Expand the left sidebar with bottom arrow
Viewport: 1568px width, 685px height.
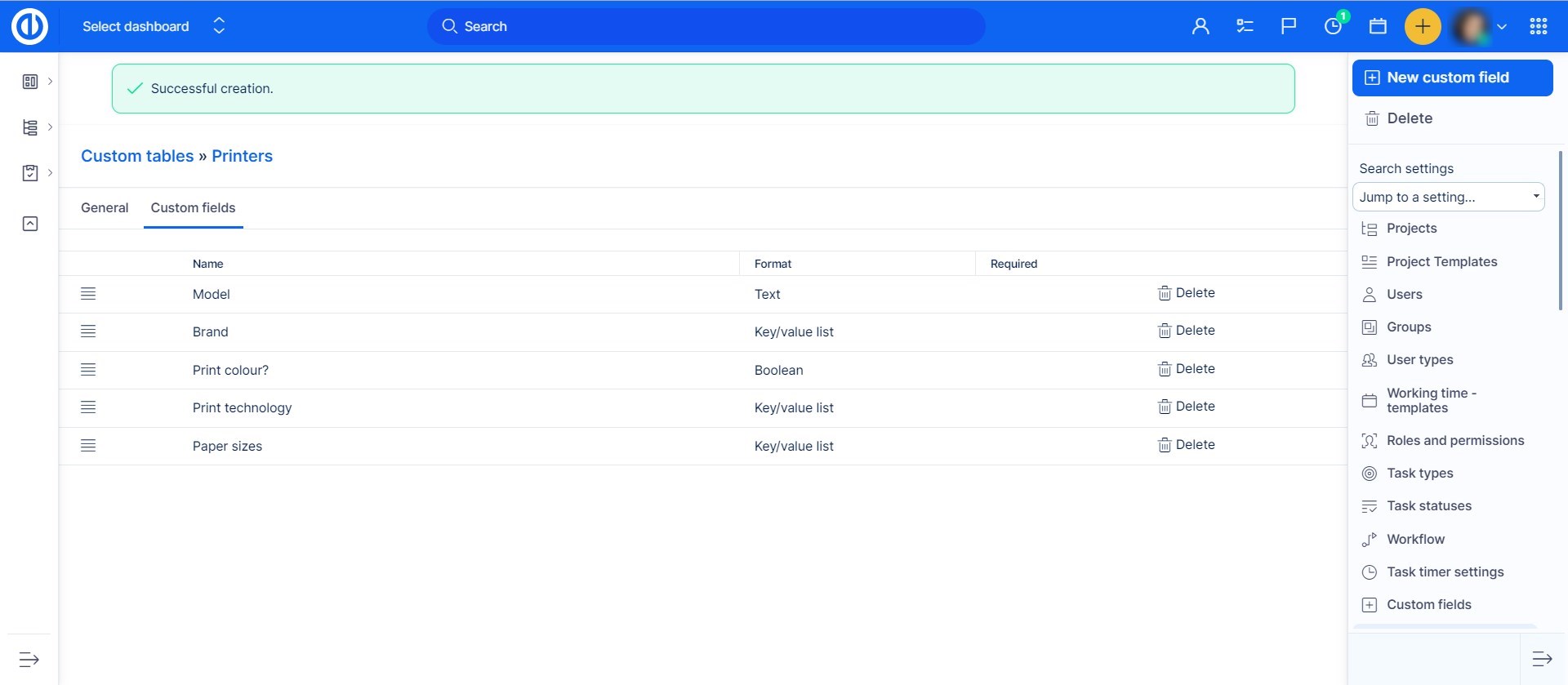[29, 659]
